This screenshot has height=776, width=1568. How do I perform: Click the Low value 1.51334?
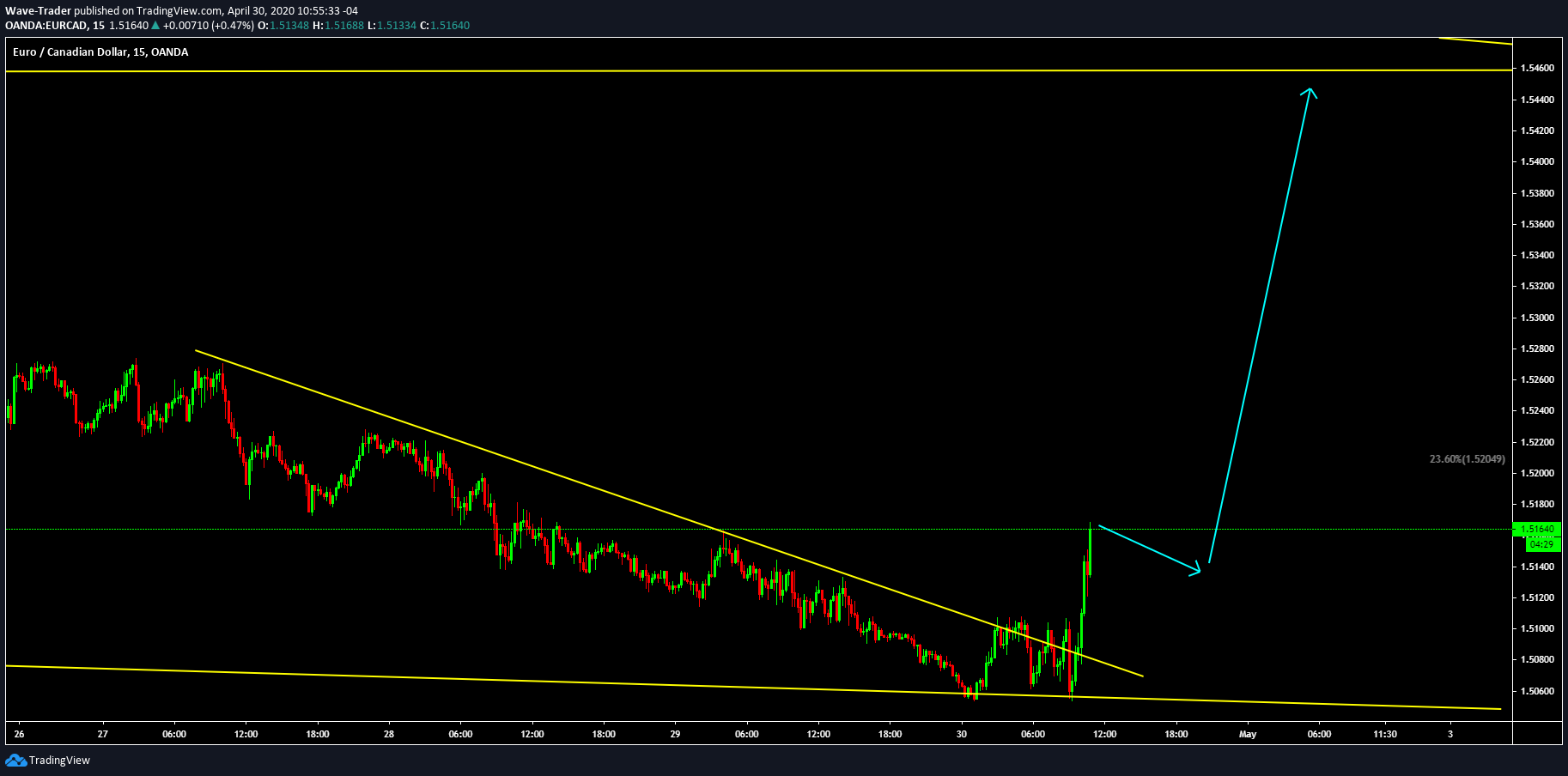point(397,26)
